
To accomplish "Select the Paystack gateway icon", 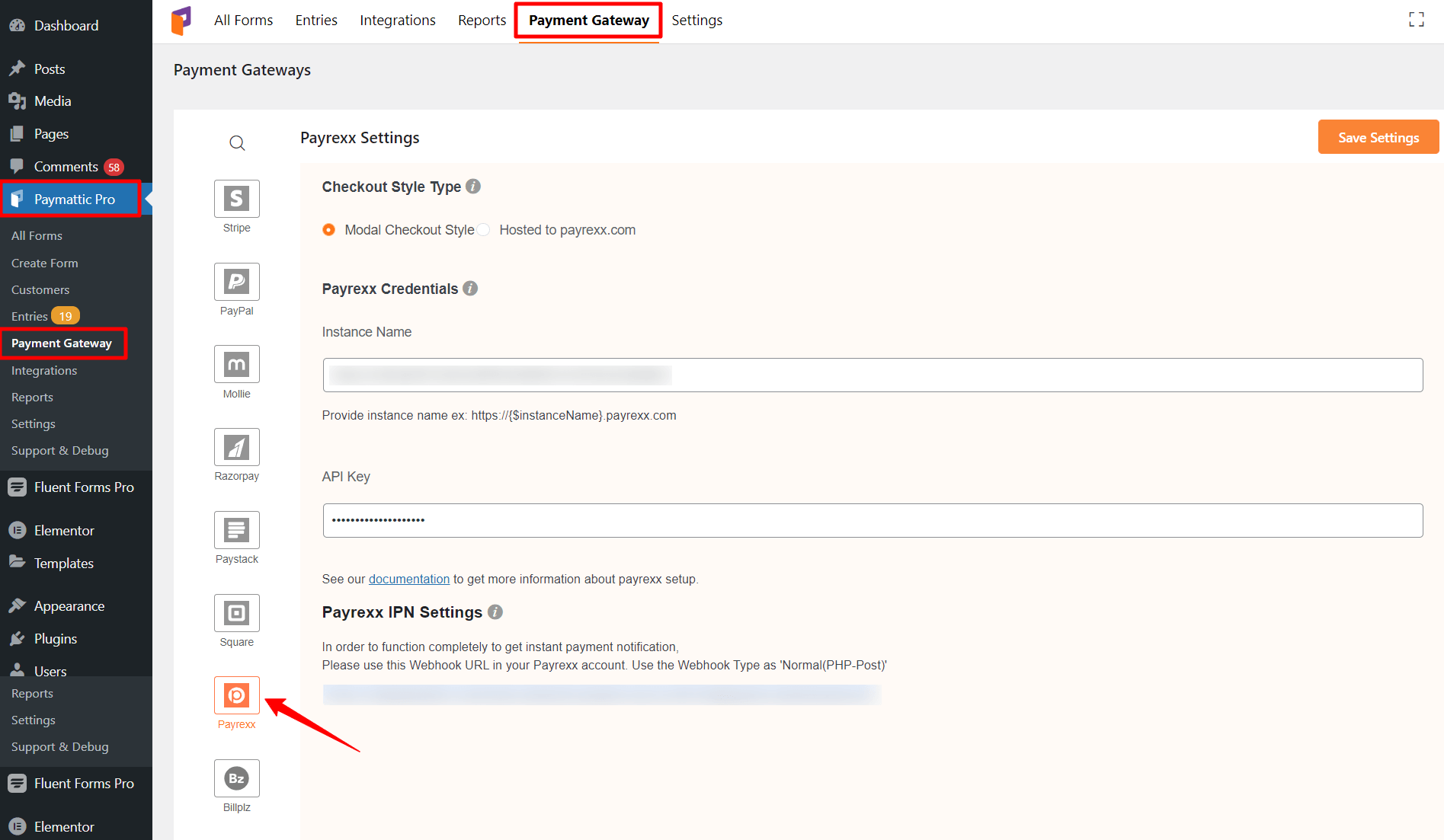I will 236,530.
